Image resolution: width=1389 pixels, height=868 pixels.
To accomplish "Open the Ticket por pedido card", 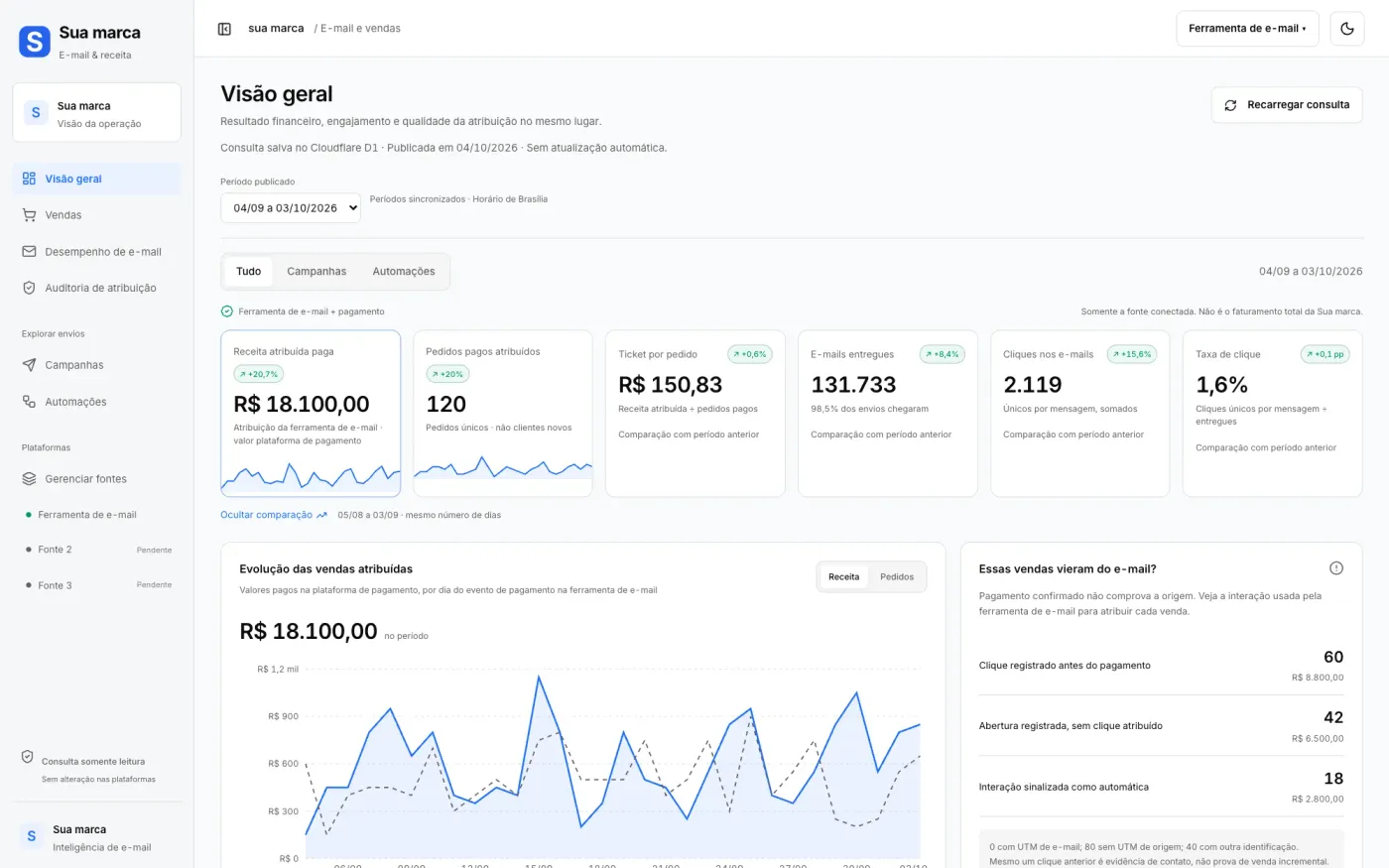I will coord(695,414).
